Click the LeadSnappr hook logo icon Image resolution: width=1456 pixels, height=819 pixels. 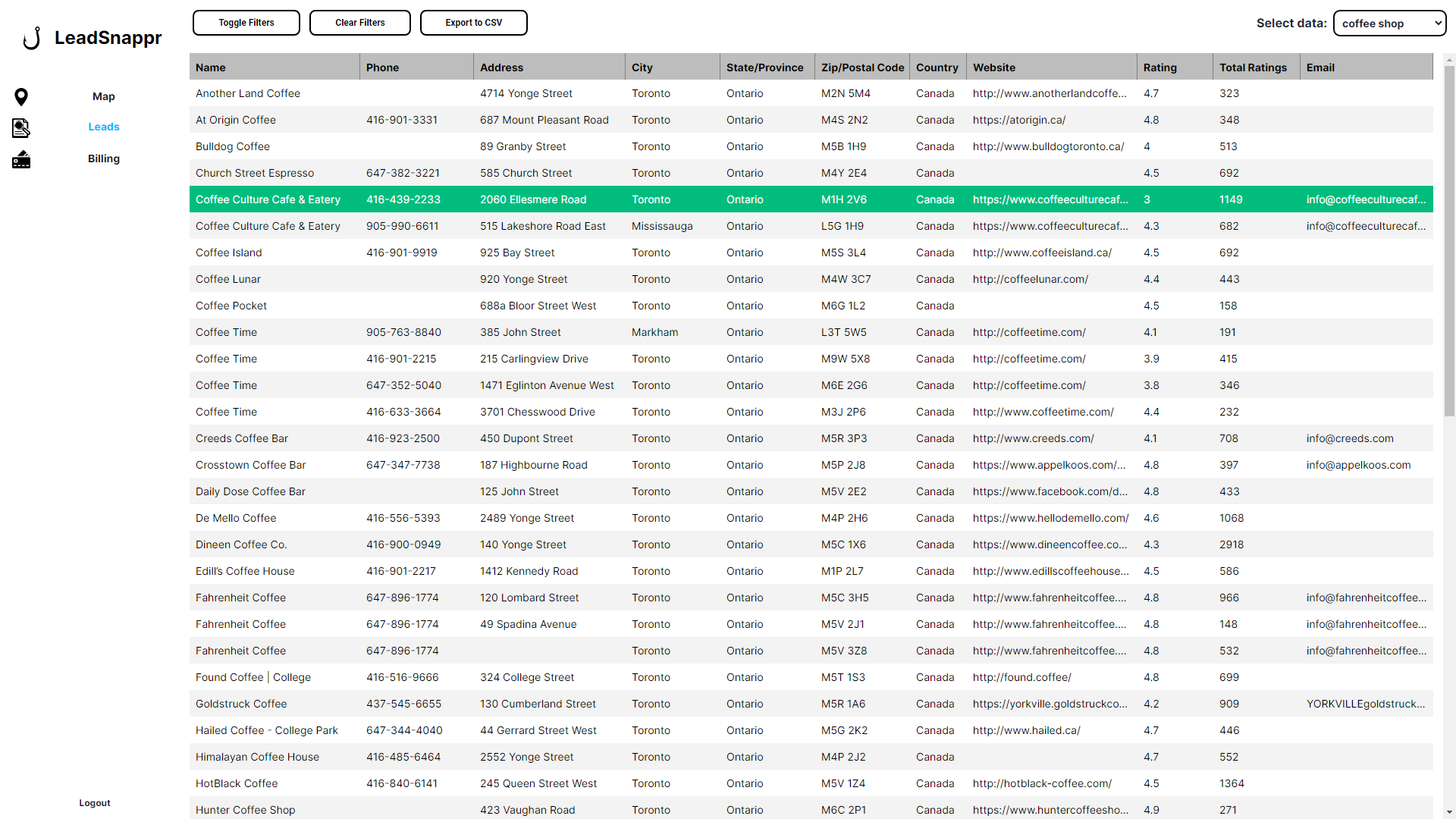pos(32,38)
